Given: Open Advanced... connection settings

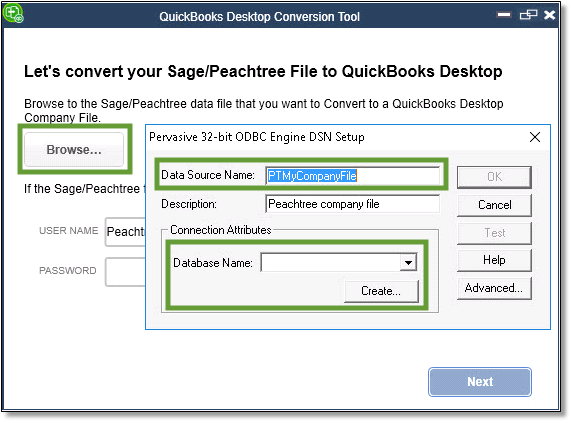Looking at the screenshot, I should pyautogui.click(x=494, y=288).
